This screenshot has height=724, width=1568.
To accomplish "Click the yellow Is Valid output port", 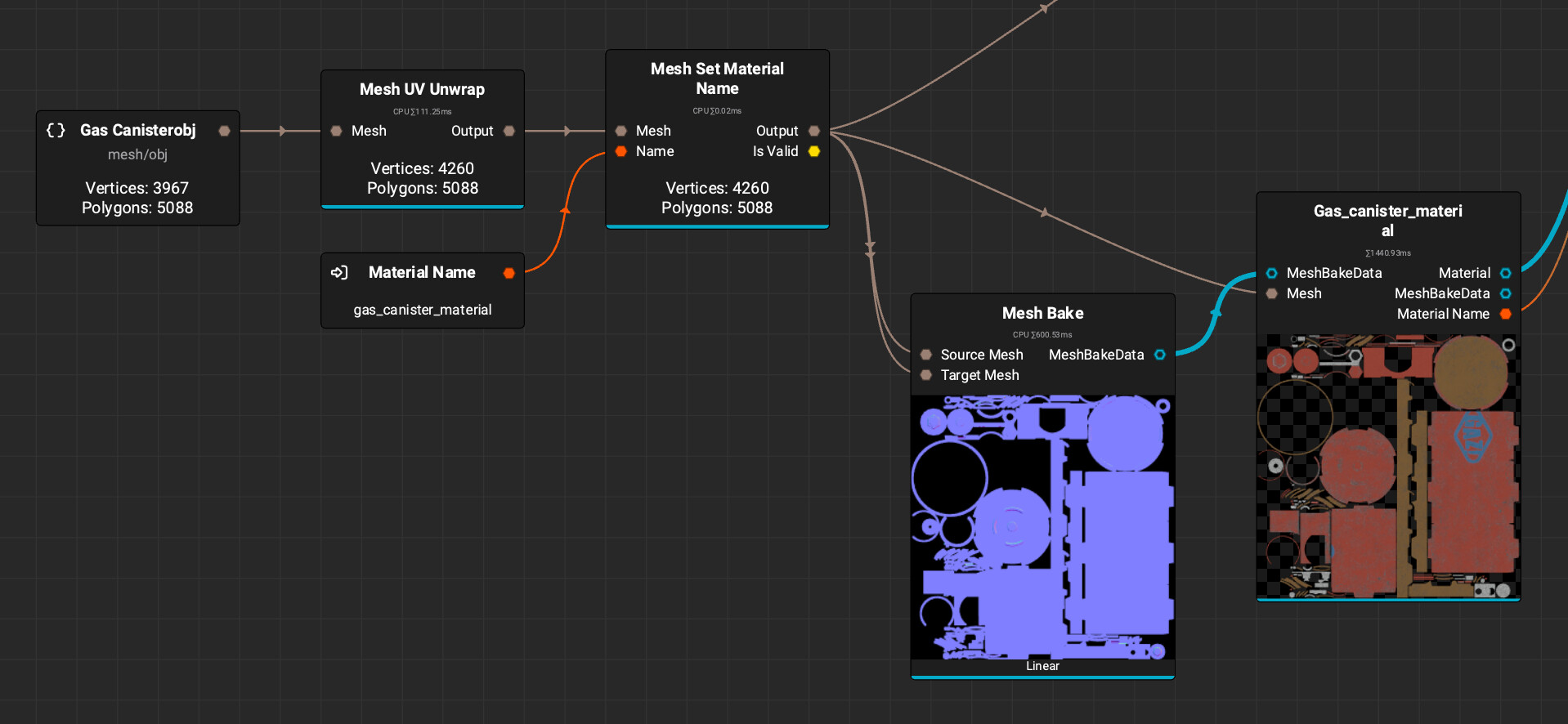I will pos(813,151).
